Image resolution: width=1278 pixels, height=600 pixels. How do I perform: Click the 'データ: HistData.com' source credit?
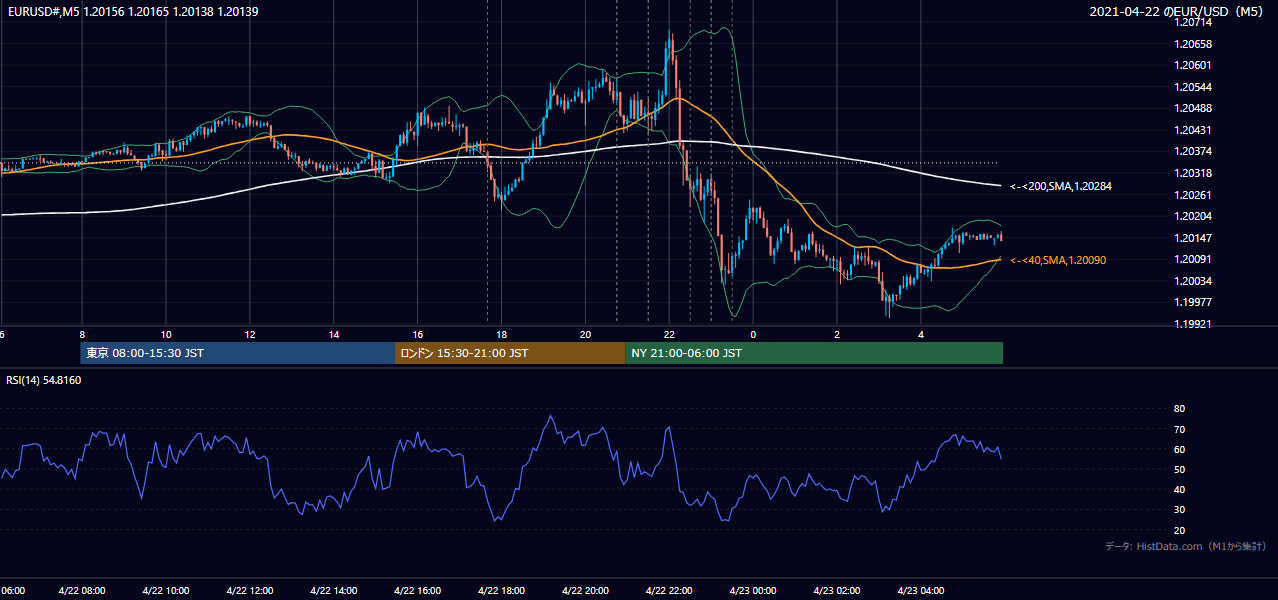pos(1185,546)
